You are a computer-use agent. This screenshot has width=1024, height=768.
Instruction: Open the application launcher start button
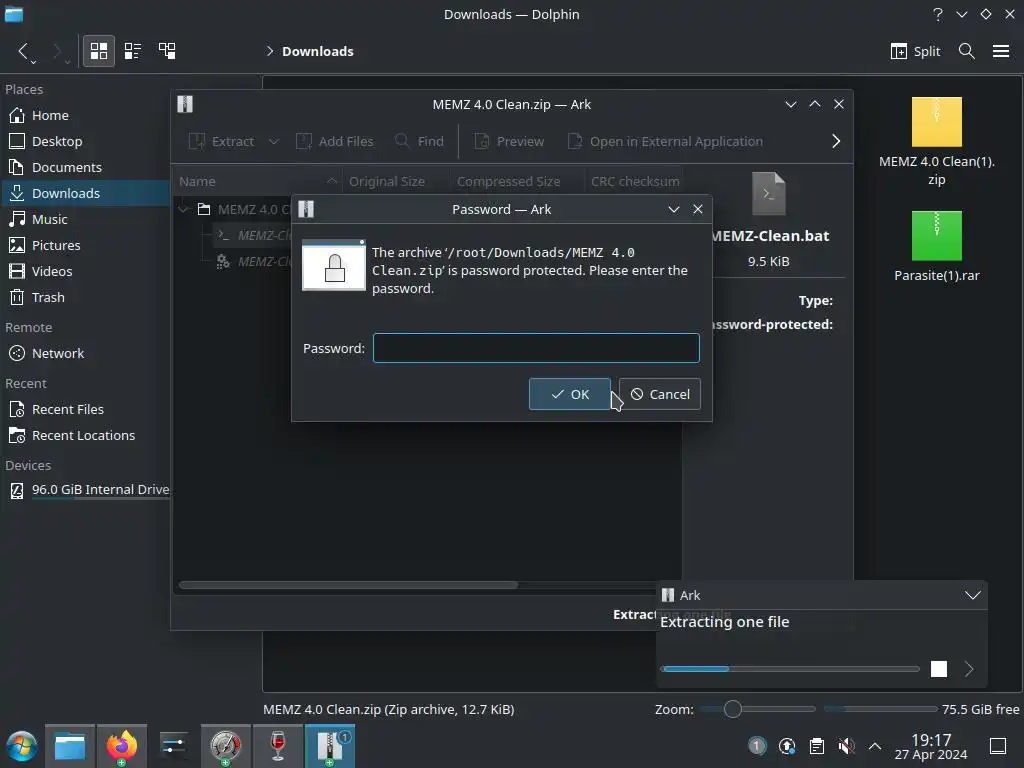point(22,746)
